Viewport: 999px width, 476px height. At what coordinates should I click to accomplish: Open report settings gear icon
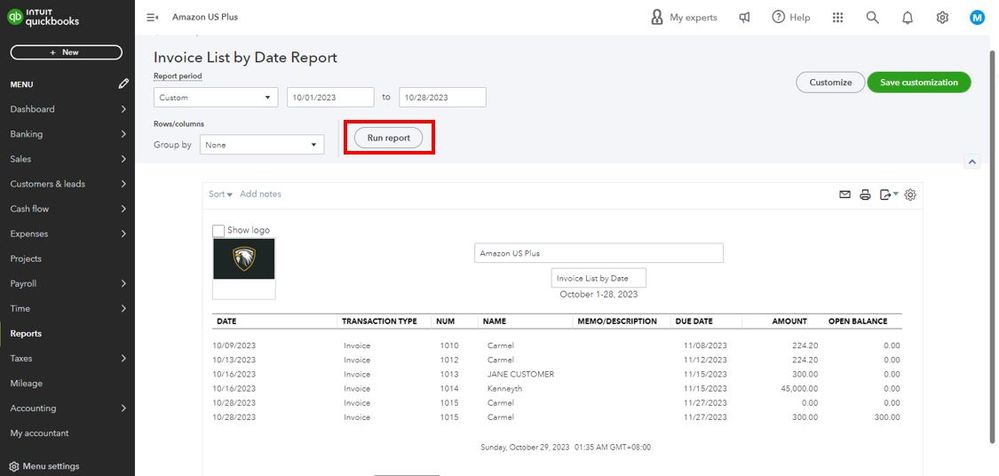tap(910, 195)
